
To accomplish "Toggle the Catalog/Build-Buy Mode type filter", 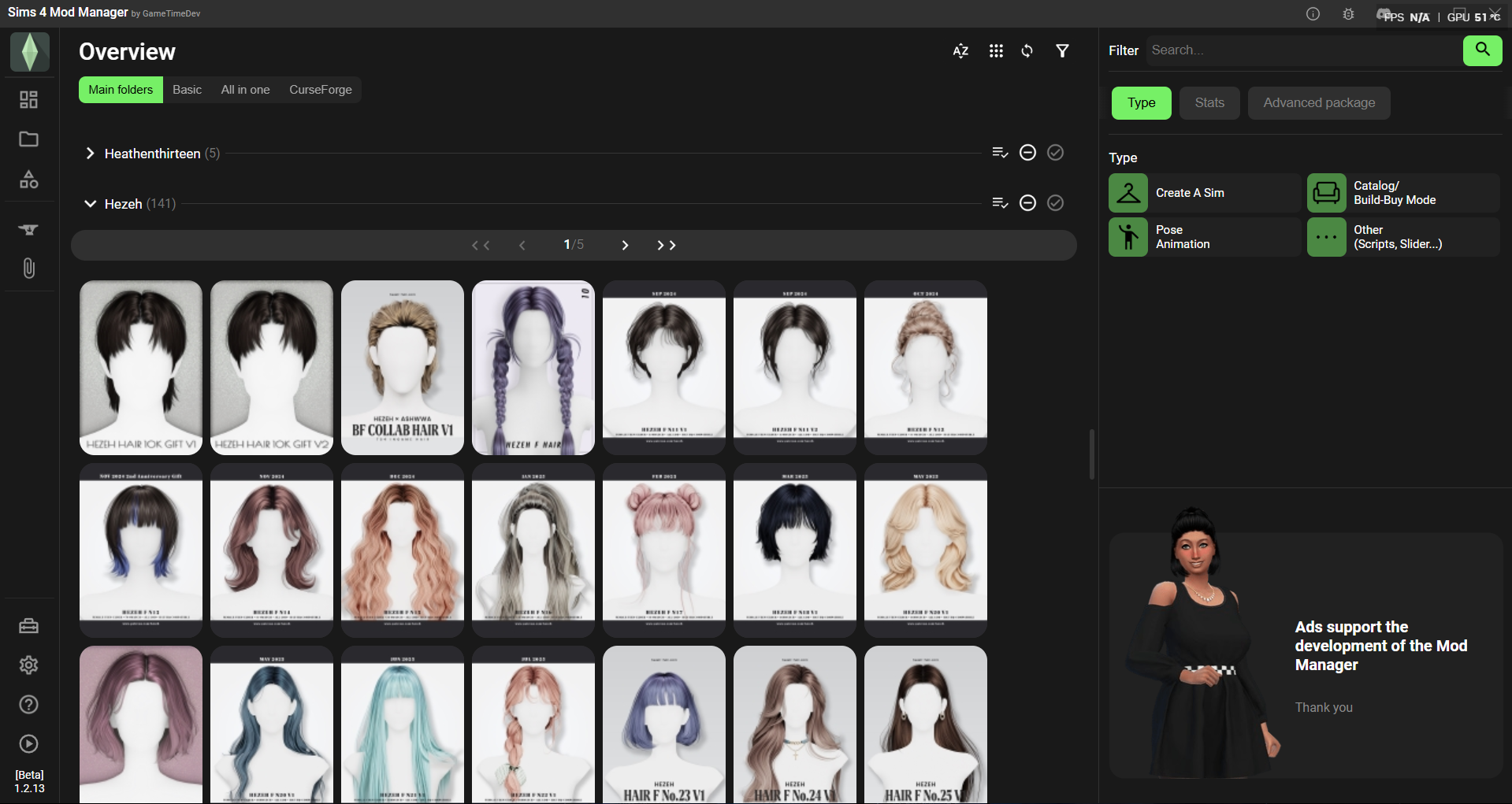I will [1403, 193].
